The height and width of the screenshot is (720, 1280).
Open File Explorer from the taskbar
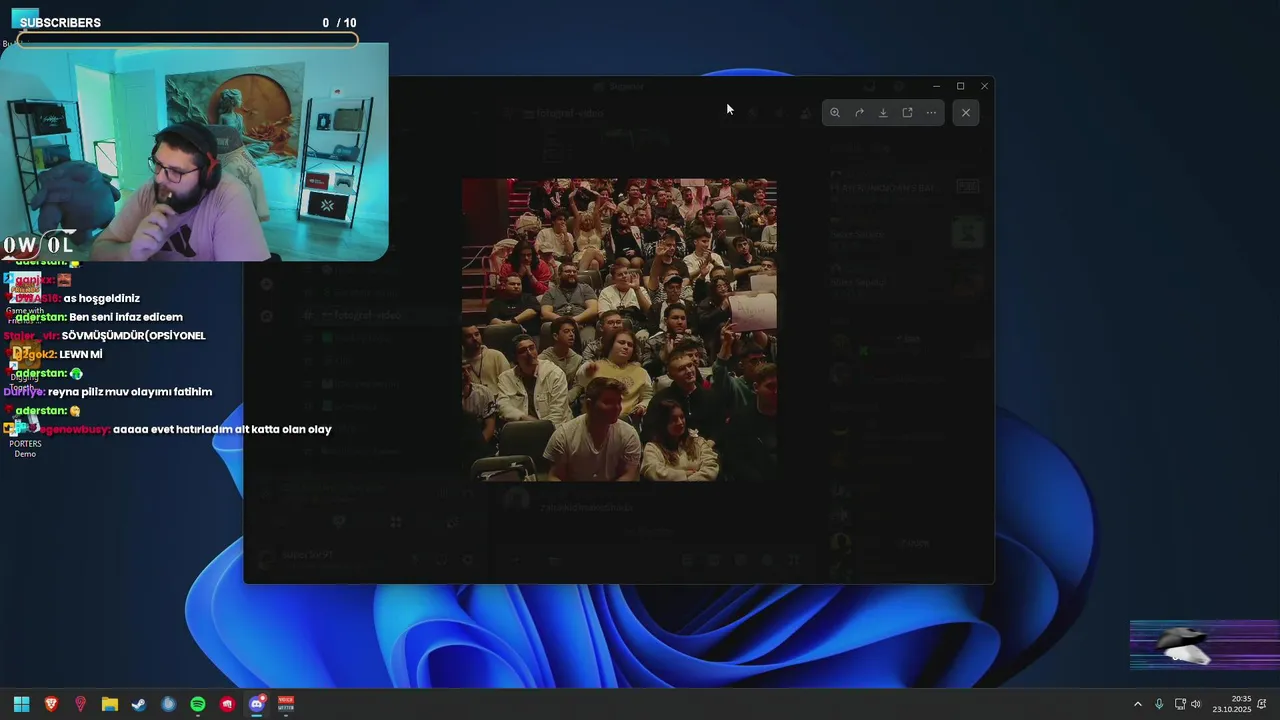tap(110, 704)
